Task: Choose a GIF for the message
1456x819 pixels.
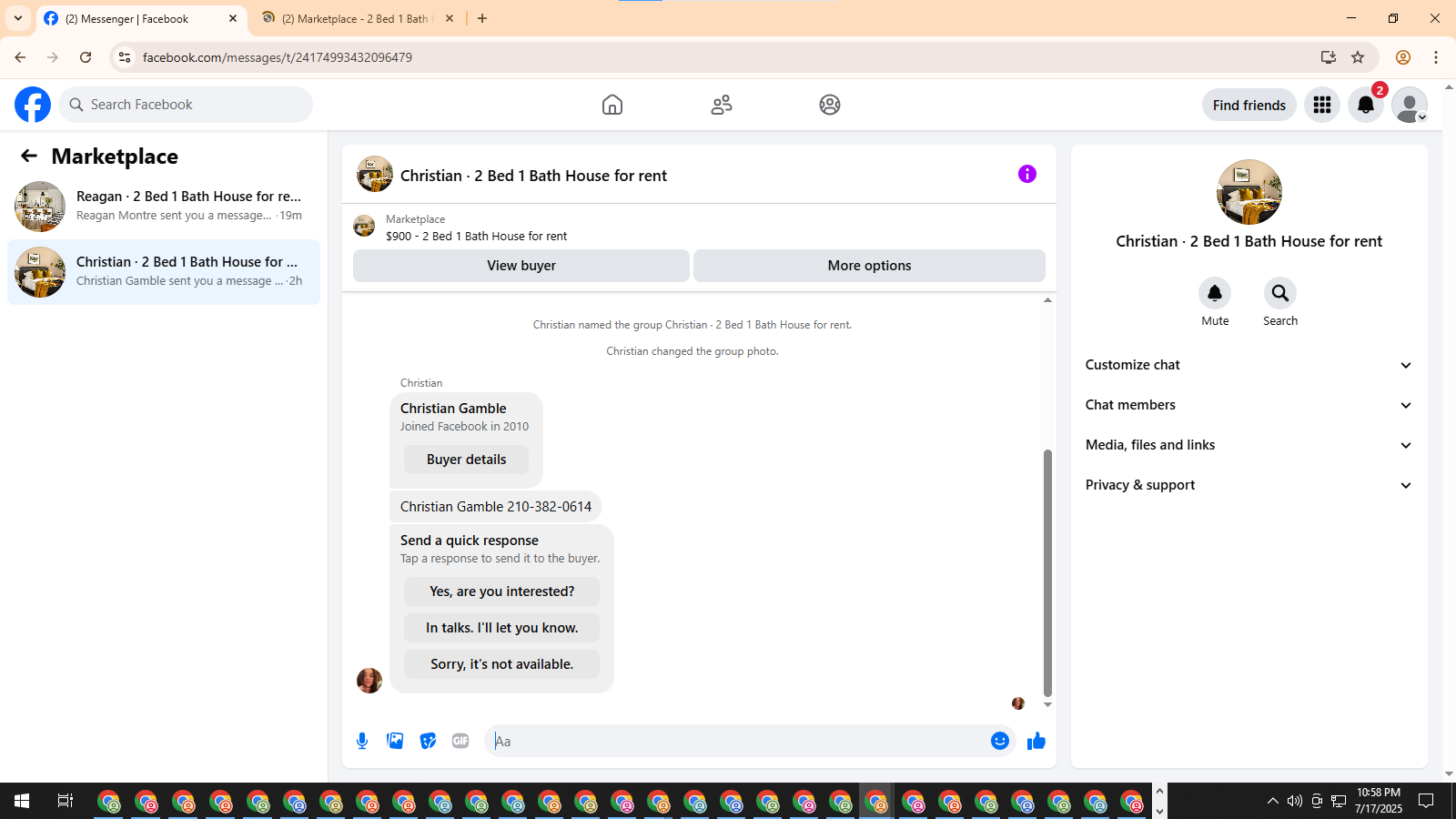Action: 460,741
